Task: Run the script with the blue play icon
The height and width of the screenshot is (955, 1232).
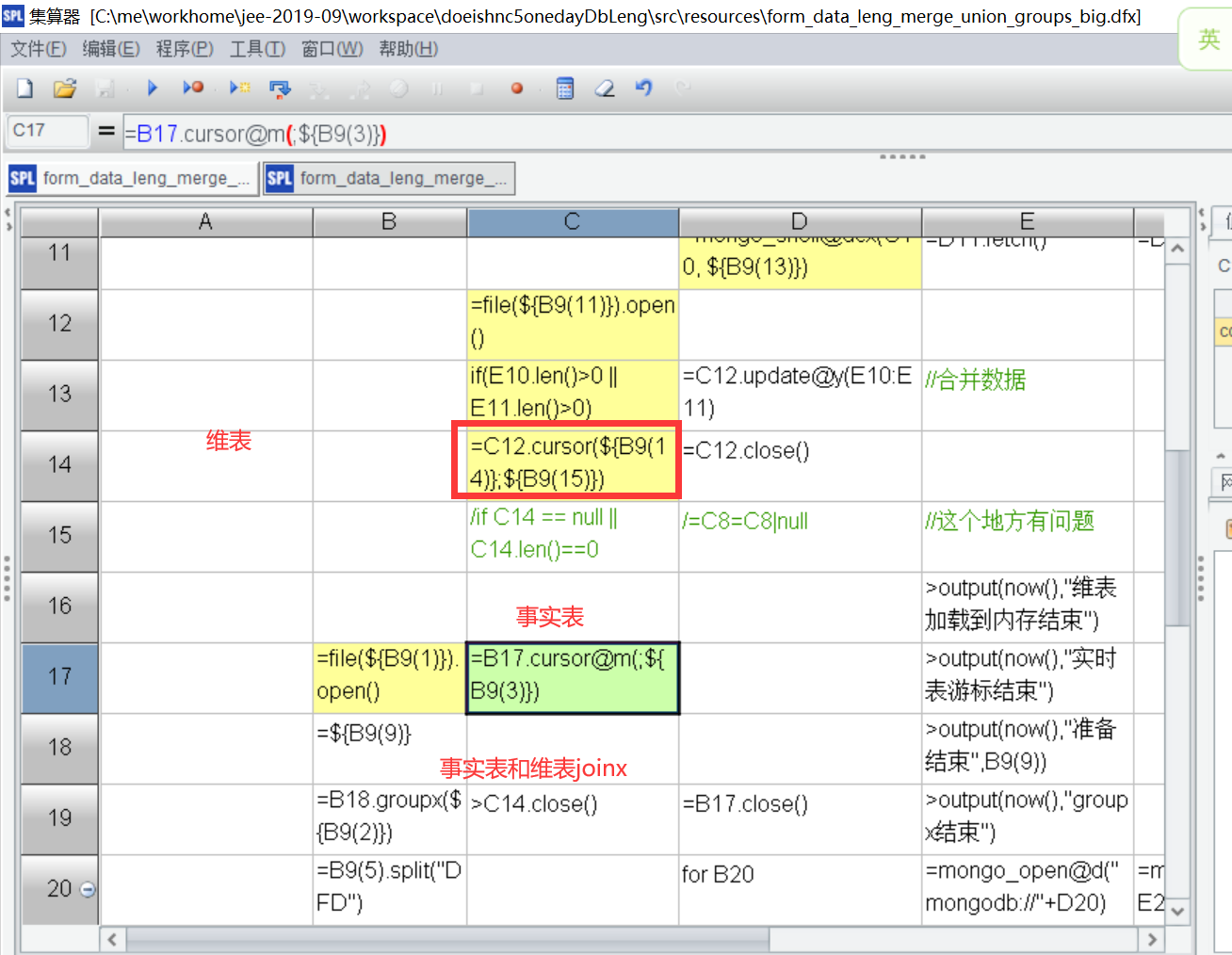Action: tap(153, 88)
